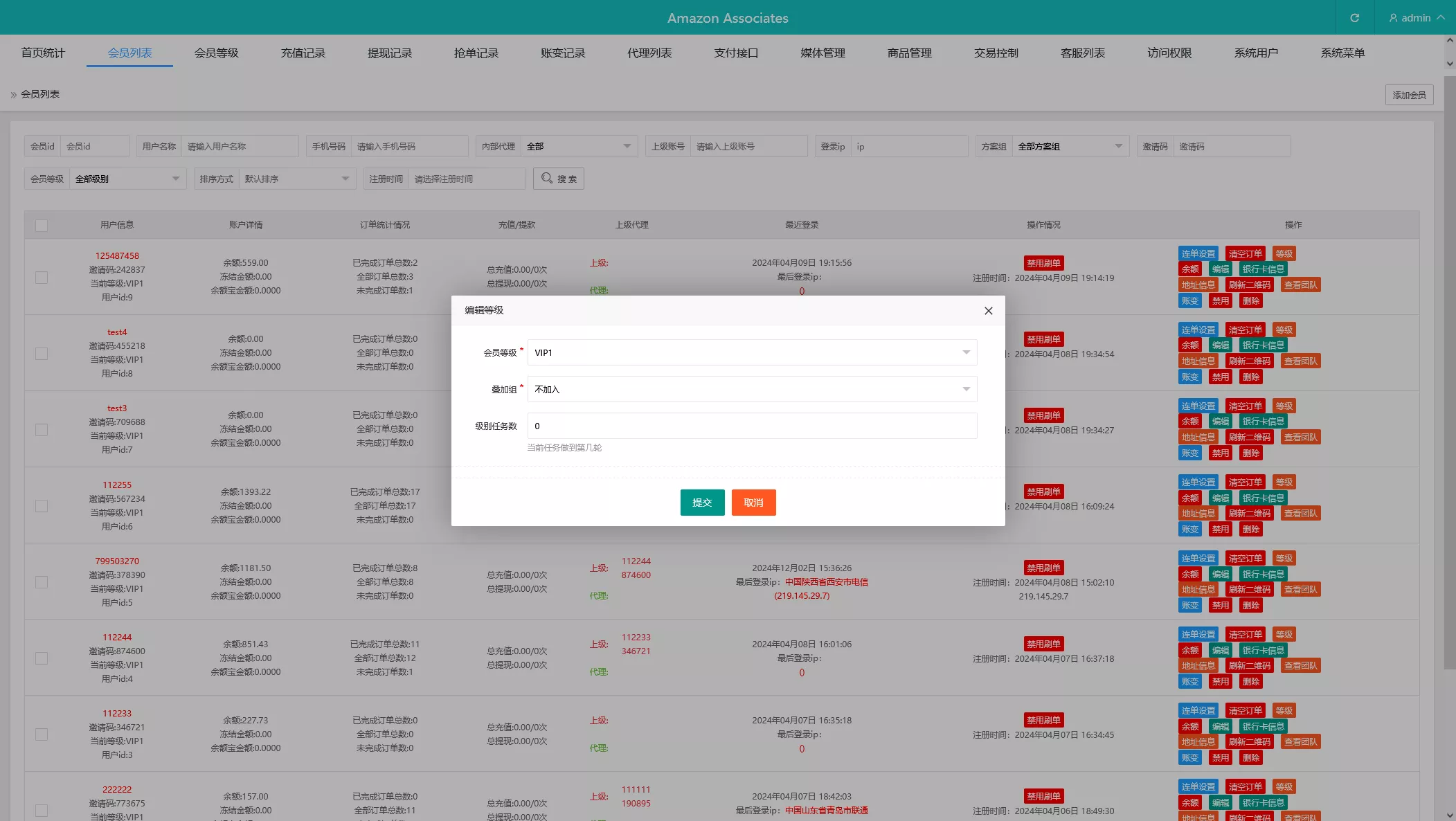
Task: Click the admin user icon
Action: click(1393, 18)
